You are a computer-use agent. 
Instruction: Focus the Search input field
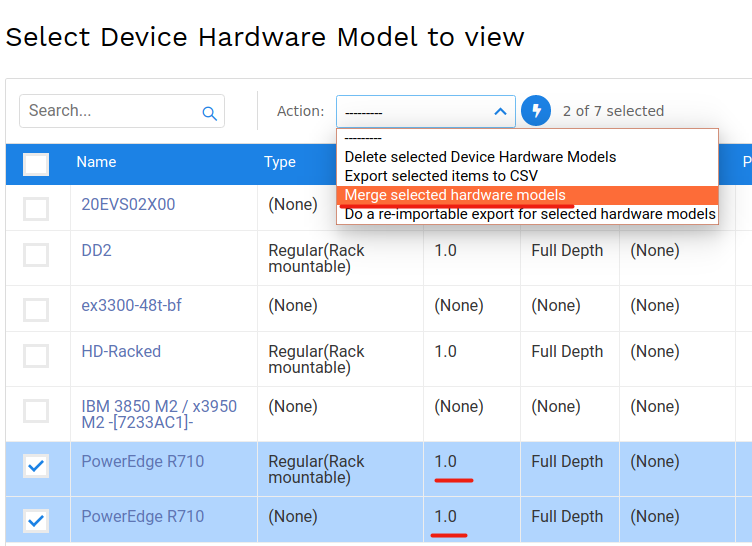(x=122, y=111)
